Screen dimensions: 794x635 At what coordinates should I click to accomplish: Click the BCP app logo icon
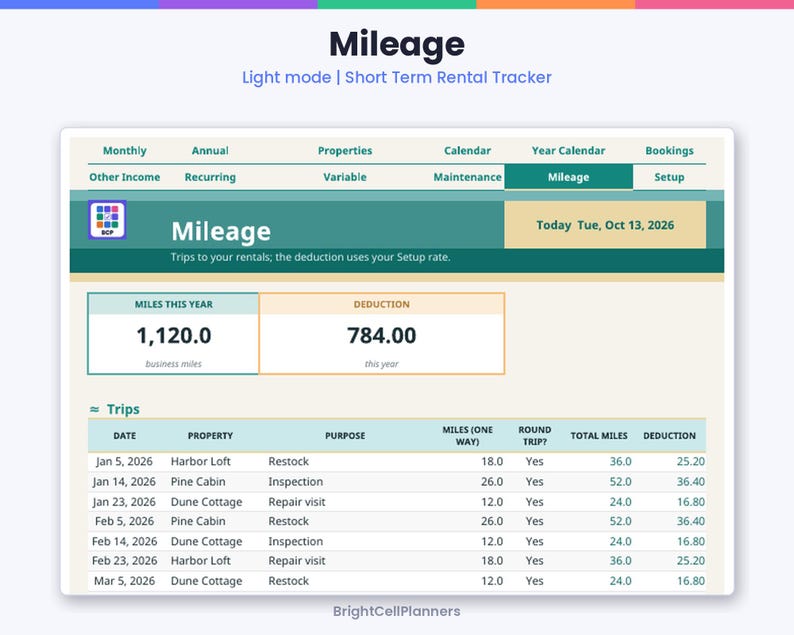point(107,220)
